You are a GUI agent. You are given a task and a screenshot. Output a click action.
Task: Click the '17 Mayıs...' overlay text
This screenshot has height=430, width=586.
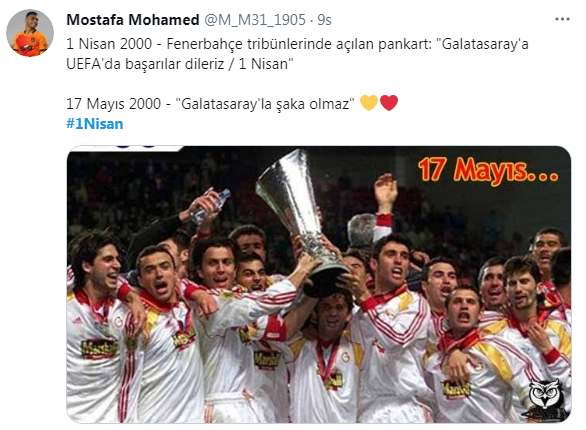488,170
